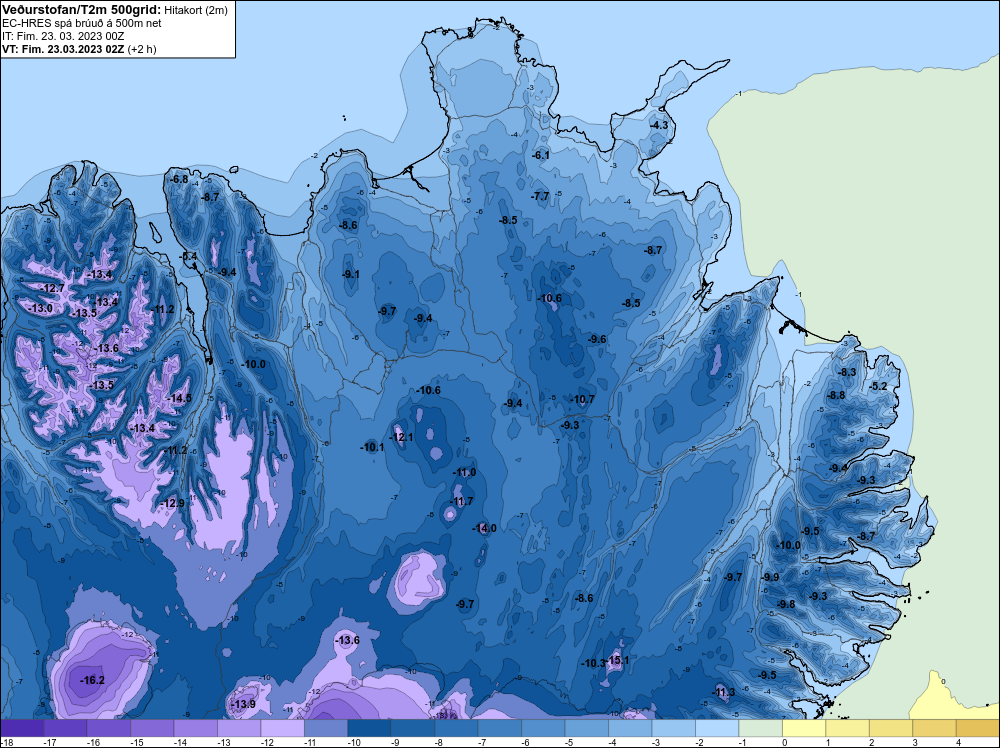Pick the dark blue legend swatch labeled -10
This screenshot has height=748, width=1000.
point(369,728)
